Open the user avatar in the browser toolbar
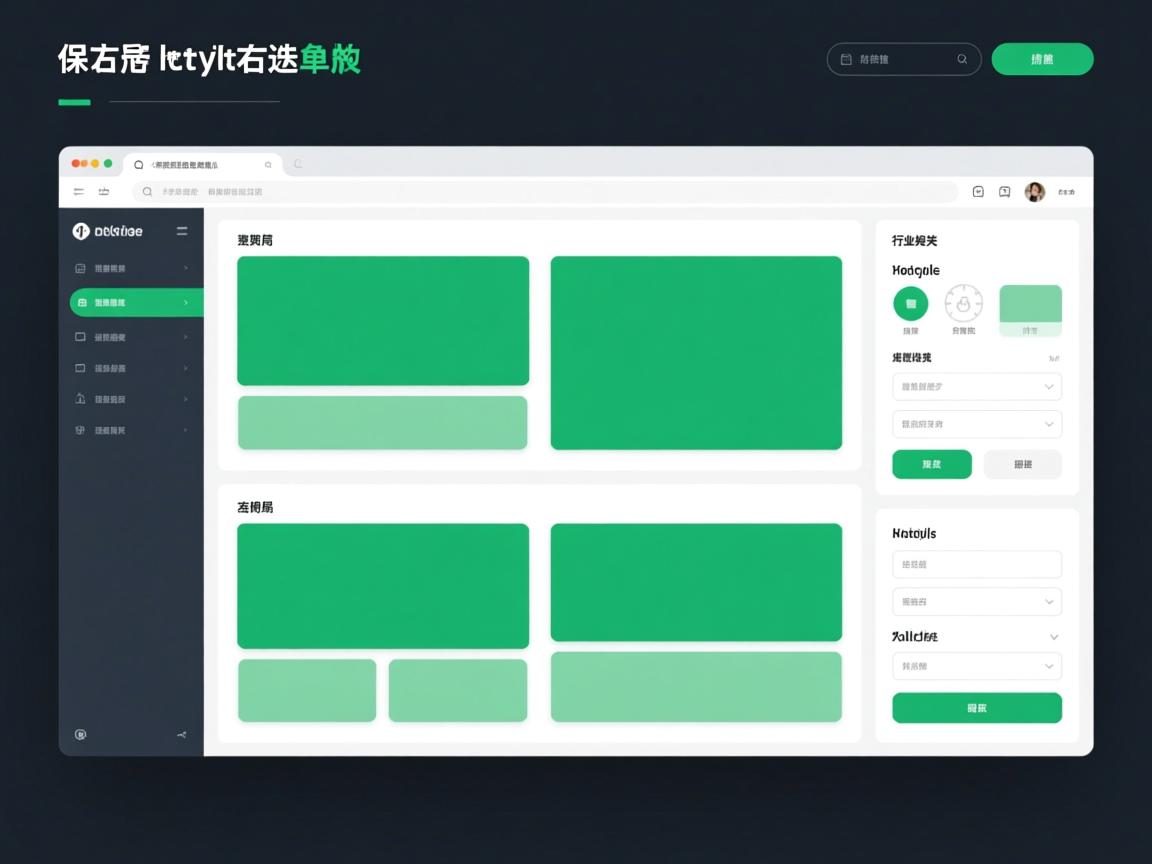1152x864 pixels. point(1034,192)
